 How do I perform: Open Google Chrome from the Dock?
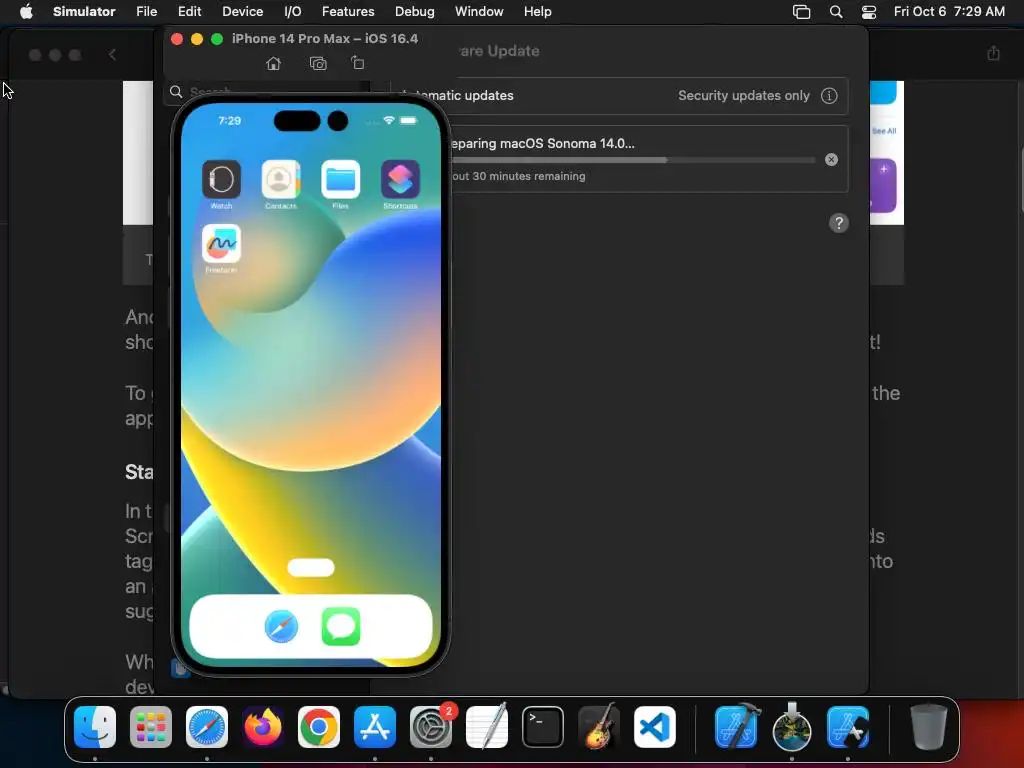pyautogui.click(x=319, y=727)
